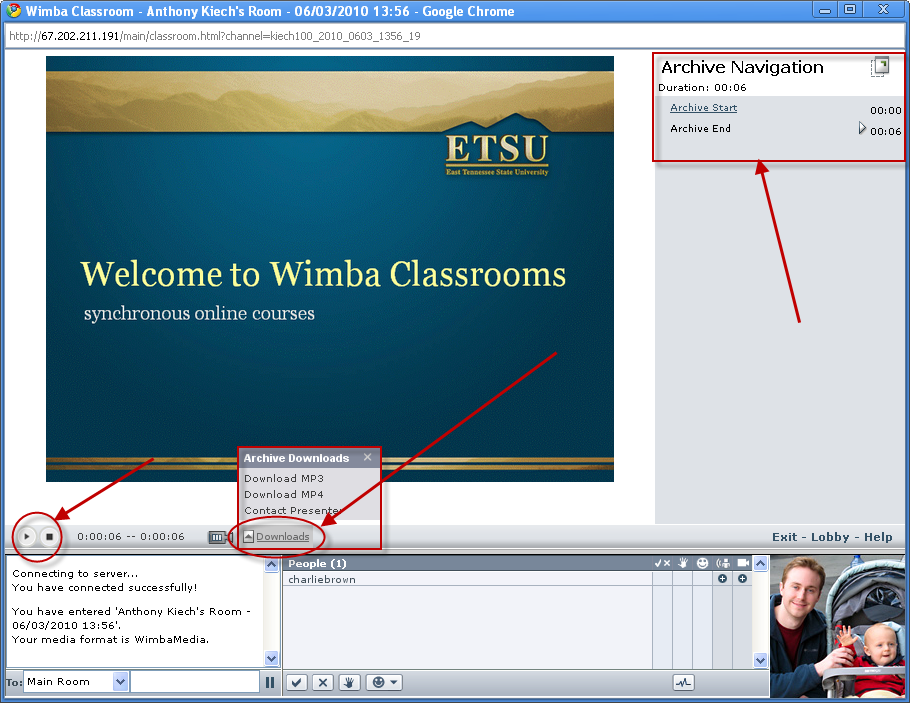Sort people by emoticon column header

point(702,563)
